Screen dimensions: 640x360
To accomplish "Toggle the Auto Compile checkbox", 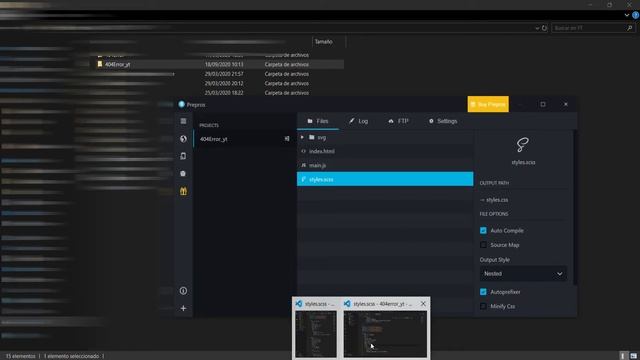I will coord(483,231).
